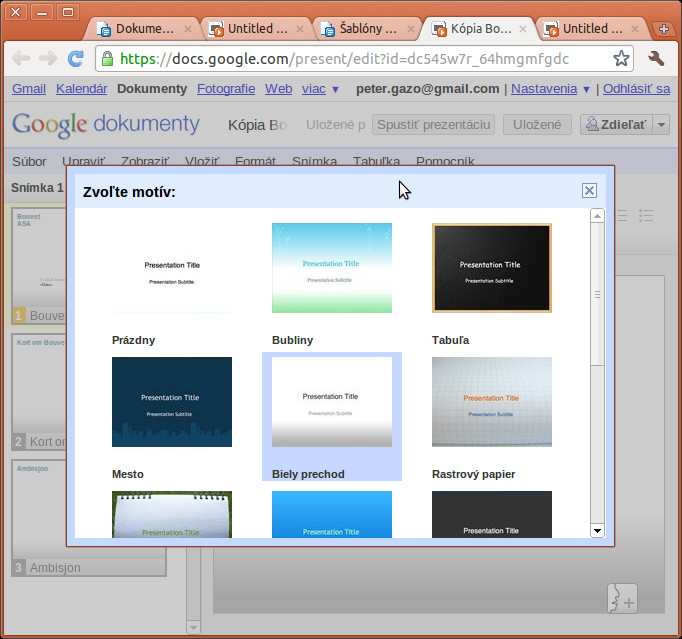The width and height of the screenshot is (682, 639).
Task: Open the Fotografie link
Action: click(x=226, y=89)
